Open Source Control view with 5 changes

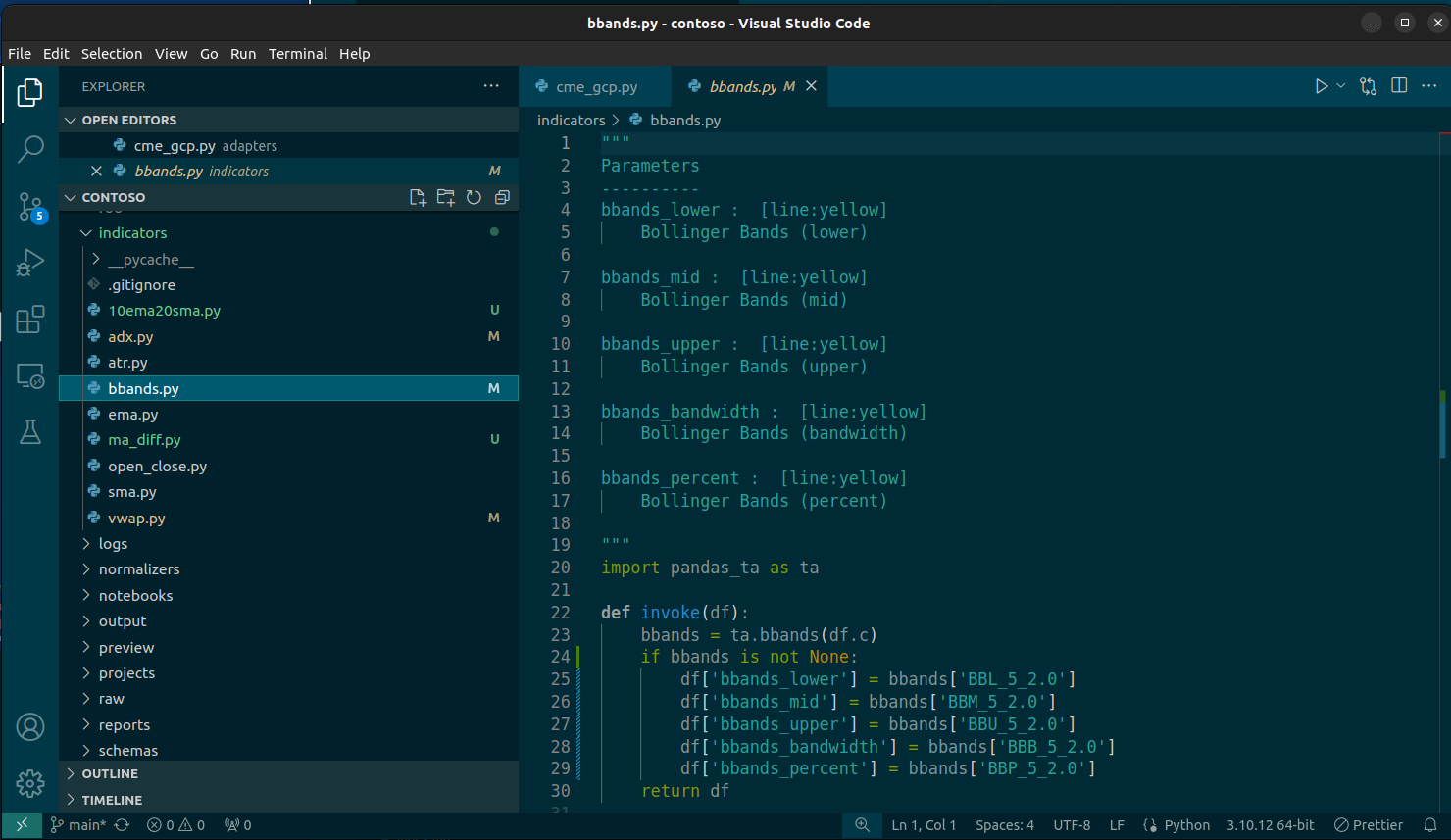(x=30, y=207)
